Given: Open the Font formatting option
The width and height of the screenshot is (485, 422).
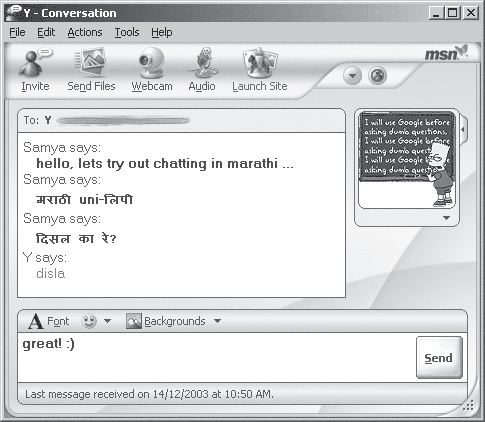Looking at the screenshot, I should point(49,321).
